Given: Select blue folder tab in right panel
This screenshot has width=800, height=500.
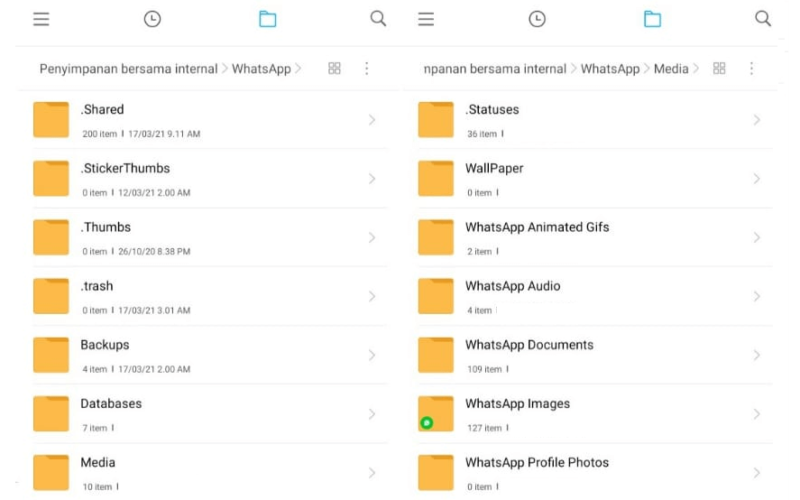Looking at the screenshot, I should (652, 19).
